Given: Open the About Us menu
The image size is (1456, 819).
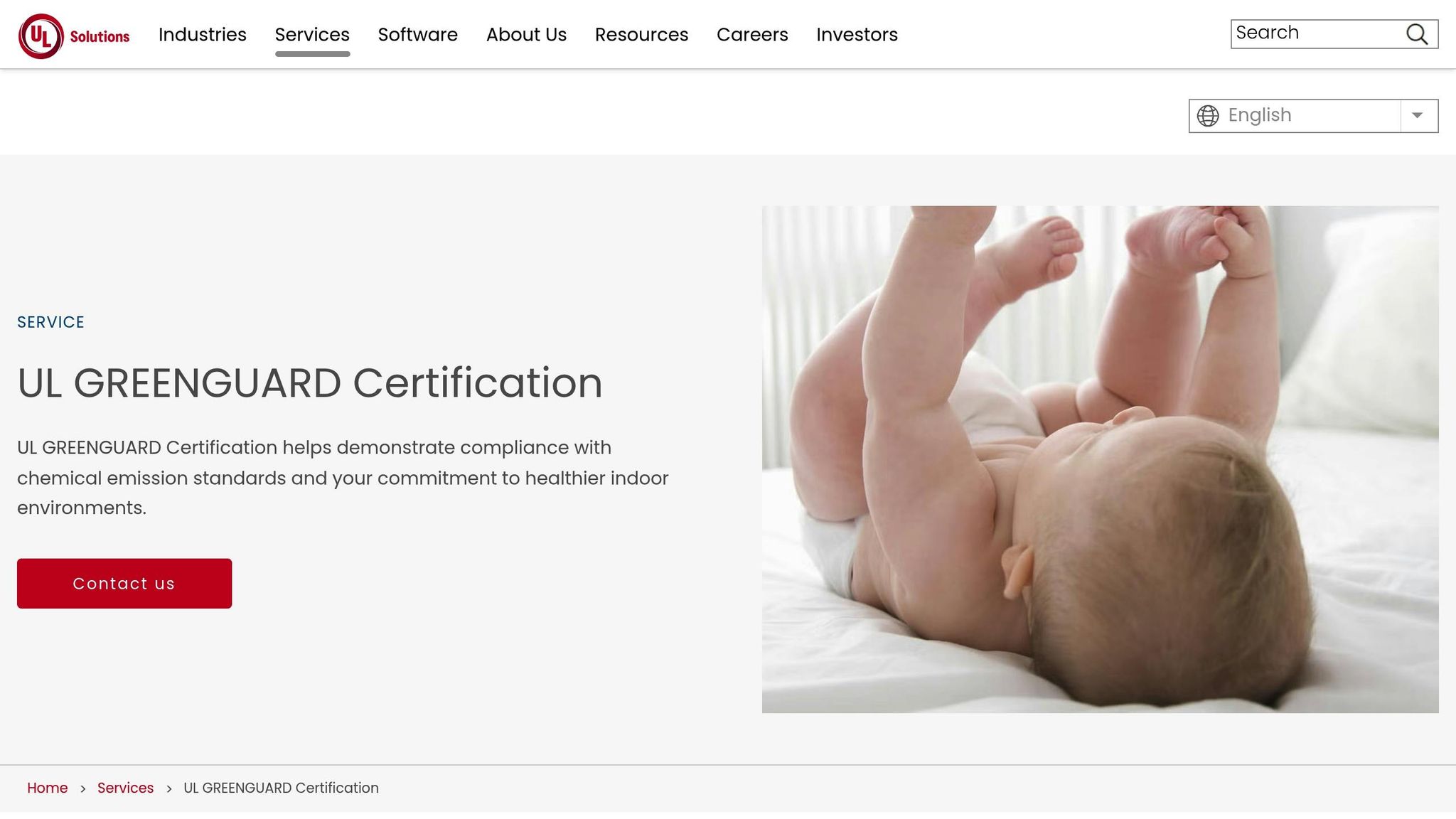Looking at the screenshot, I should coord(526,34).
